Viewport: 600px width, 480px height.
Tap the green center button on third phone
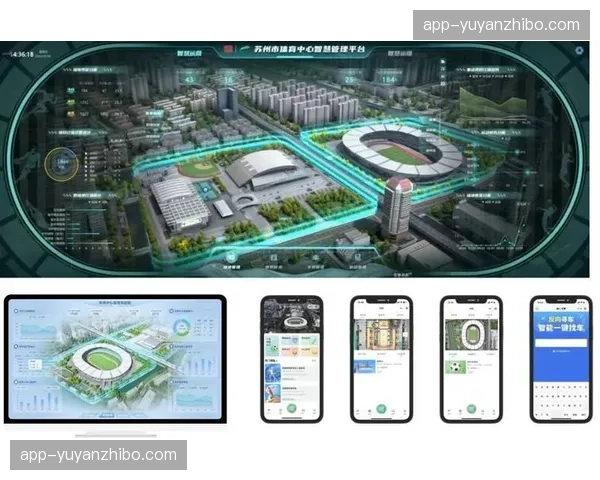tap(470, 409)
